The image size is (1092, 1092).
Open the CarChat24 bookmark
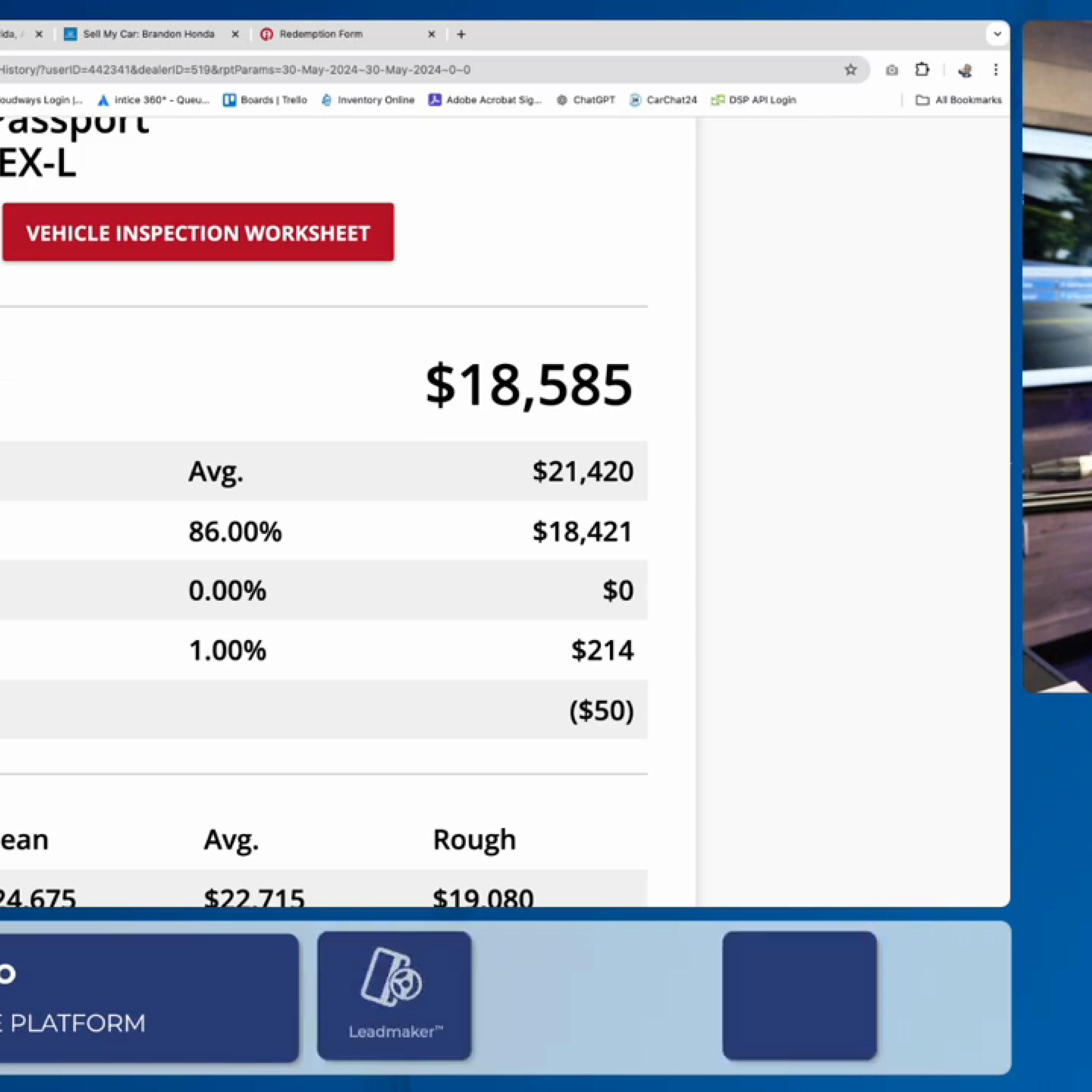click(664, 100)
